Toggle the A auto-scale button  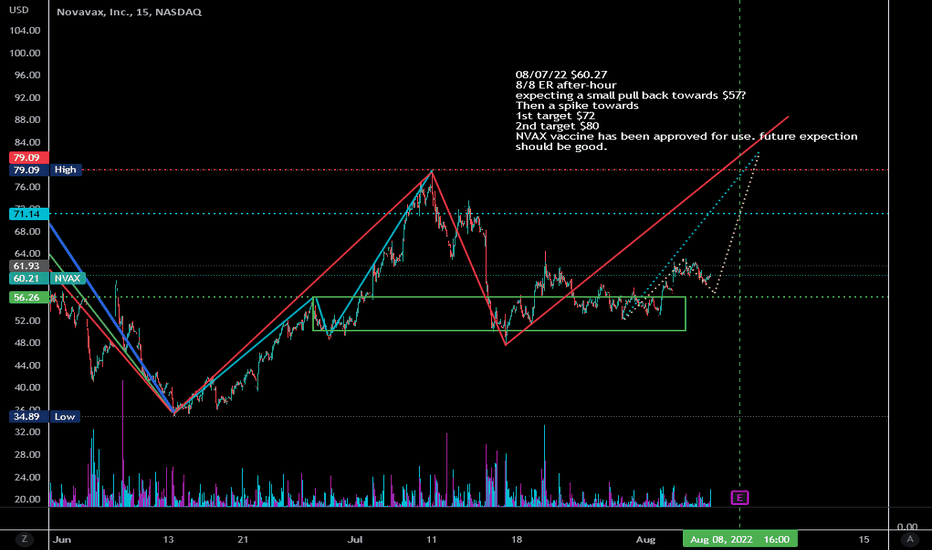909,539
